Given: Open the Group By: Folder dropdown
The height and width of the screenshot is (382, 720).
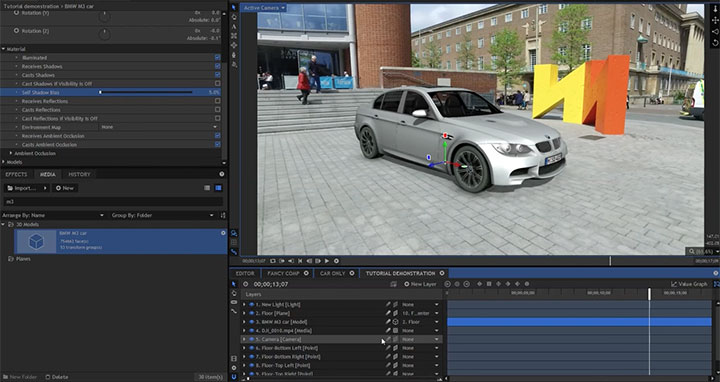Looking at the screenshot, I should click(x=163, y=215).
